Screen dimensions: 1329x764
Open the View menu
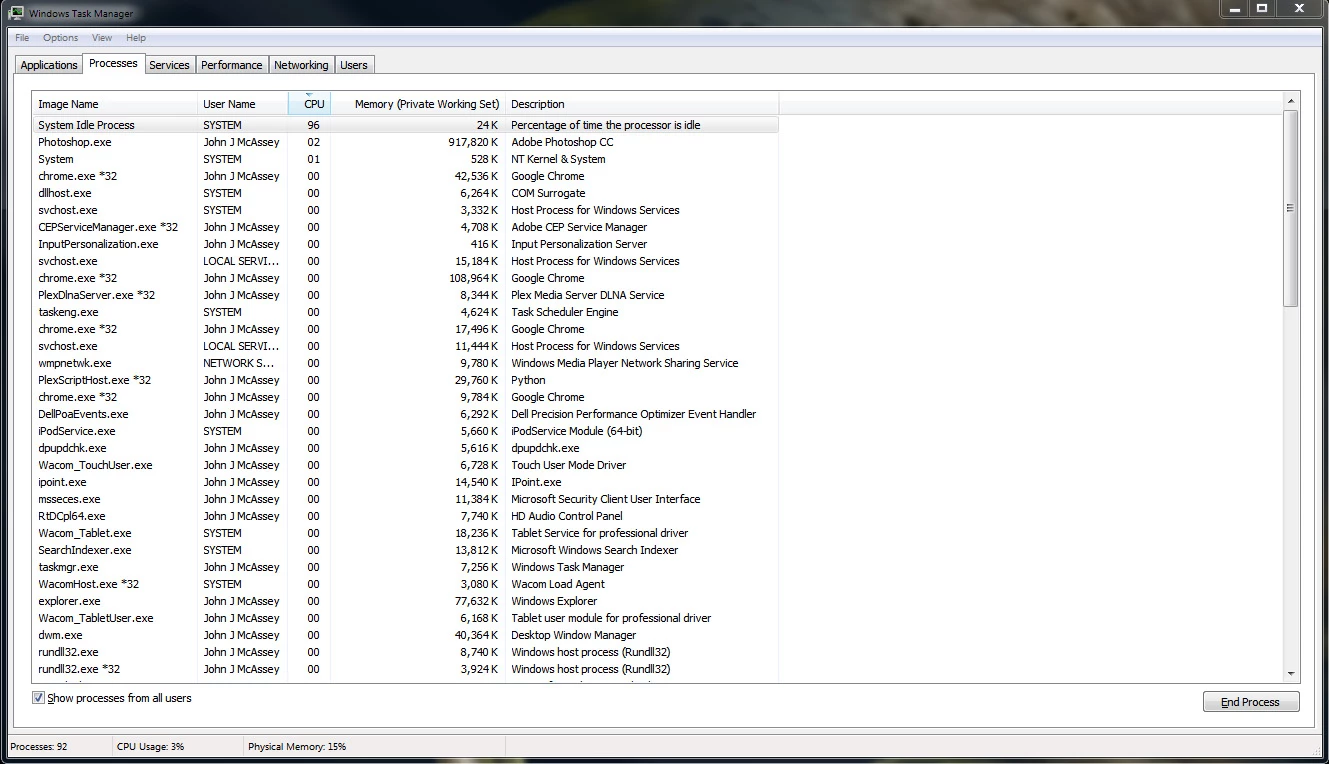[102, 38]
